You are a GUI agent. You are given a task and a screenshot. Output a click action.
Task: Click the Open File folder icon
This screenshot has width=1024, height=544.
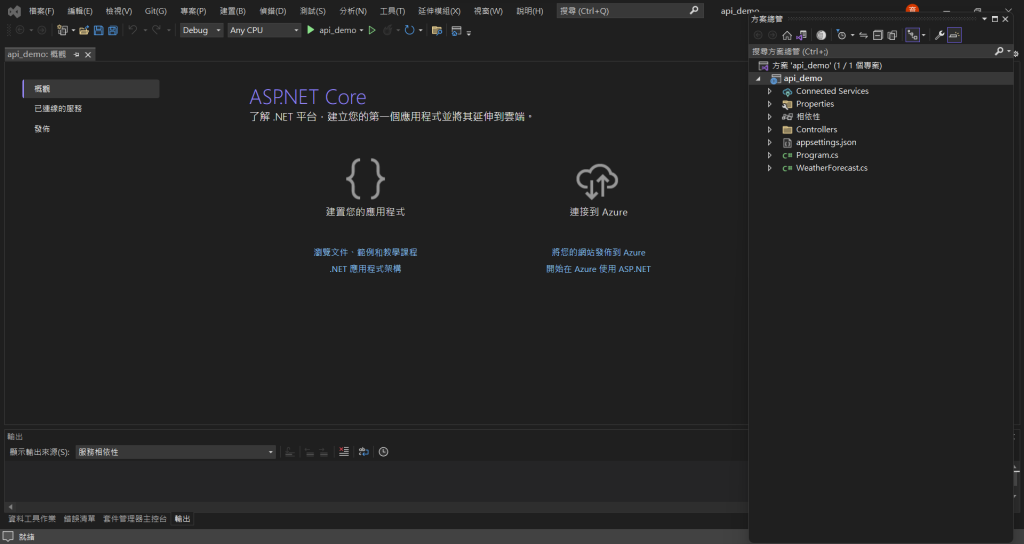tap(84, 30)
